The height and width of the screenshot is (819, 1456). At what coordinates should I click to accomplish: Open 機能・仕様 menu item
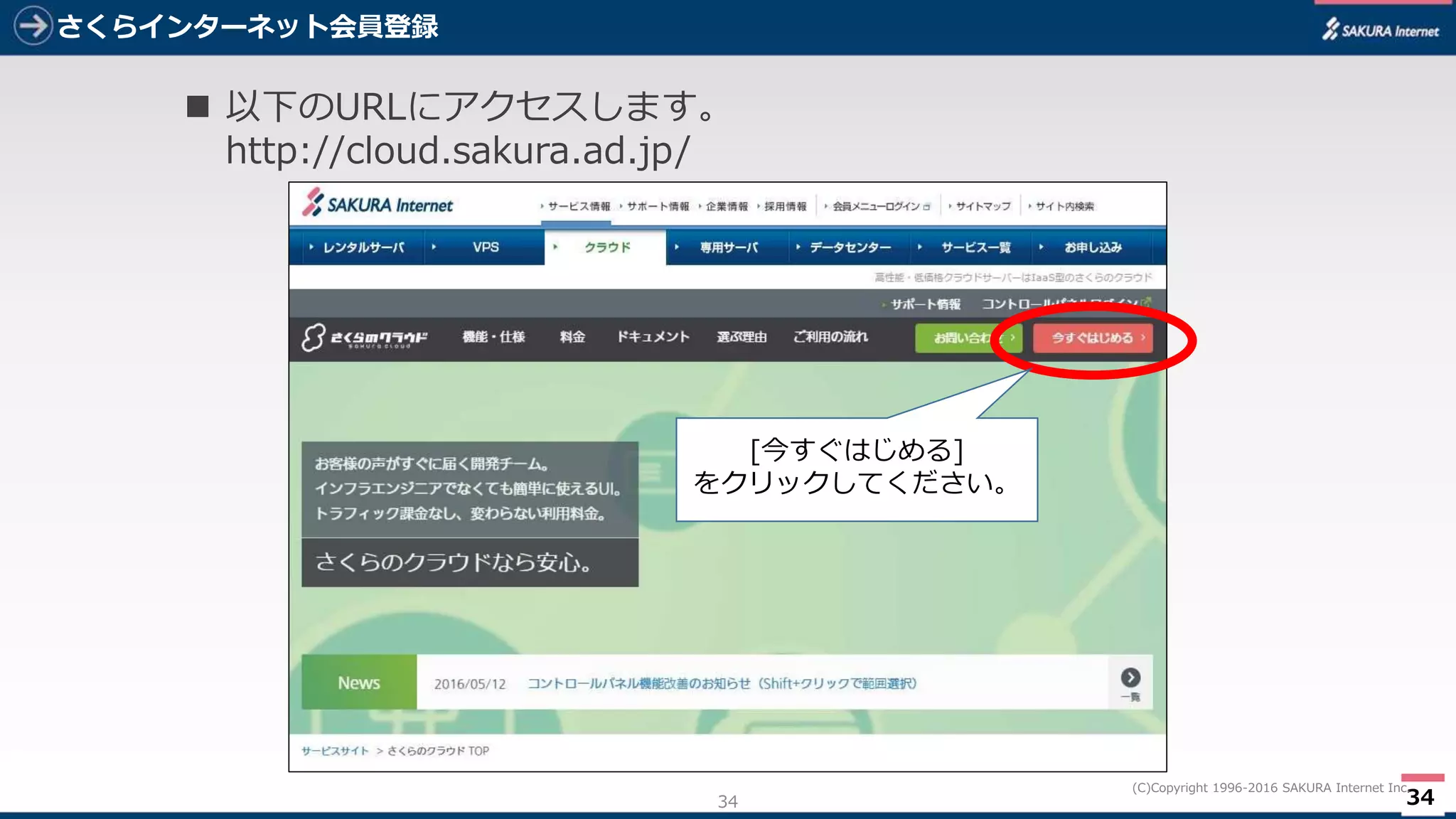(493, 337)
